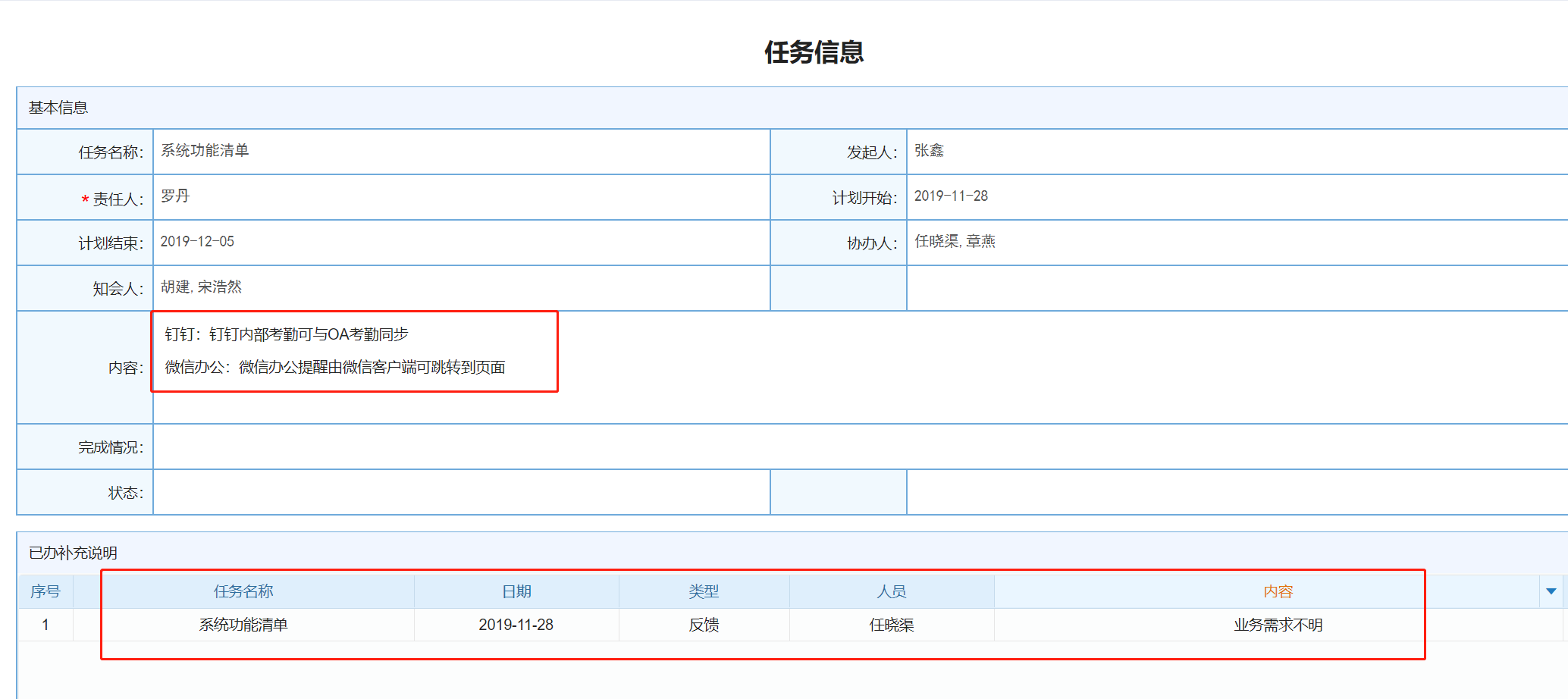
Task: Select the 人员 column header
Action: coord(892,591)
